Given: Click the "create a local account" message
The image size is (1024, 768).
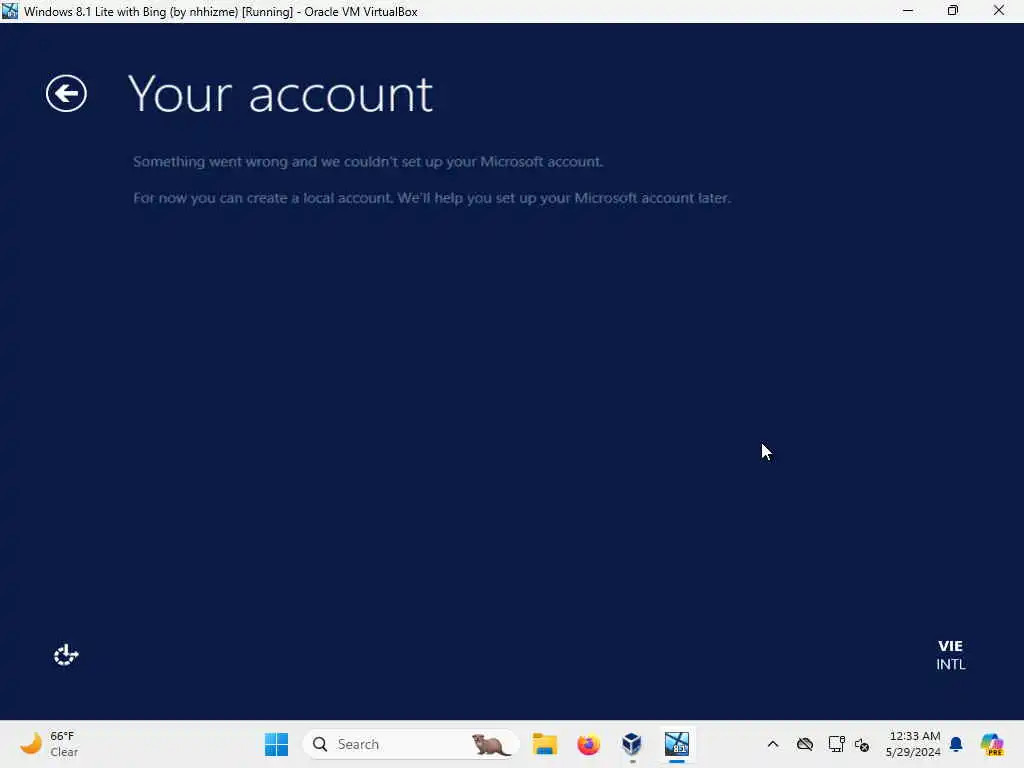Looking at the screenshot, I should (x=431, y=198).
